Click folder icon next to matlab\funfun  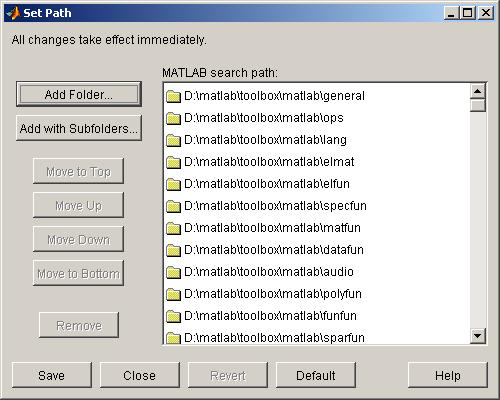[x=173, y=316]
